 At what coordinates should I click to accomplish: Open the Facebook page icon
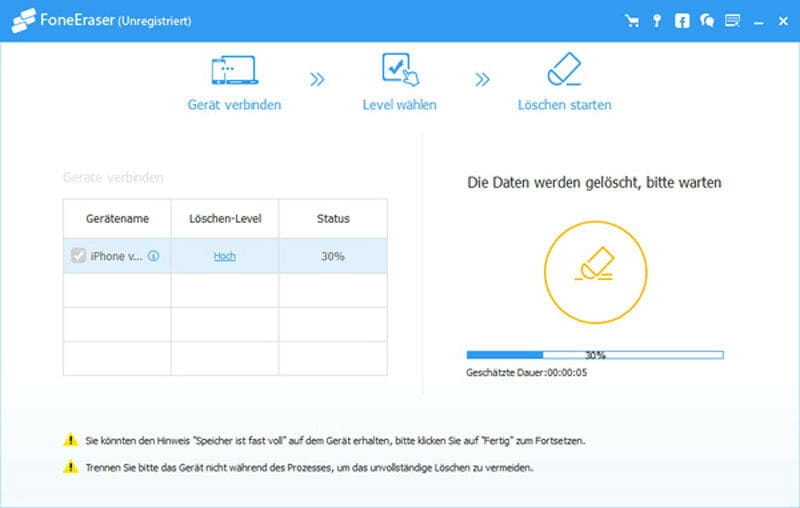click(x=682, y=20)
